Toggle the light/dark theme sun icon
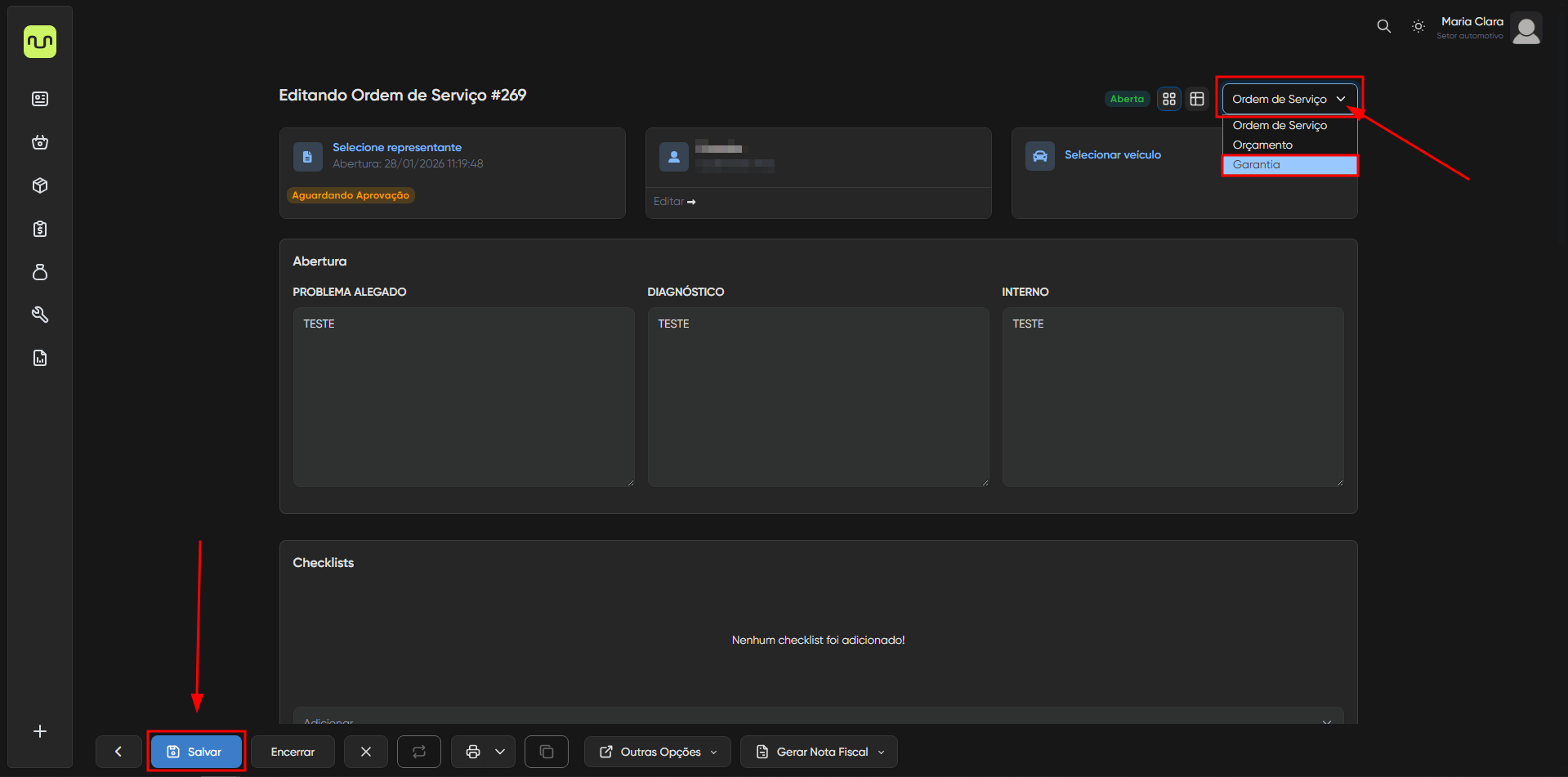 (x=1418, y=26)
